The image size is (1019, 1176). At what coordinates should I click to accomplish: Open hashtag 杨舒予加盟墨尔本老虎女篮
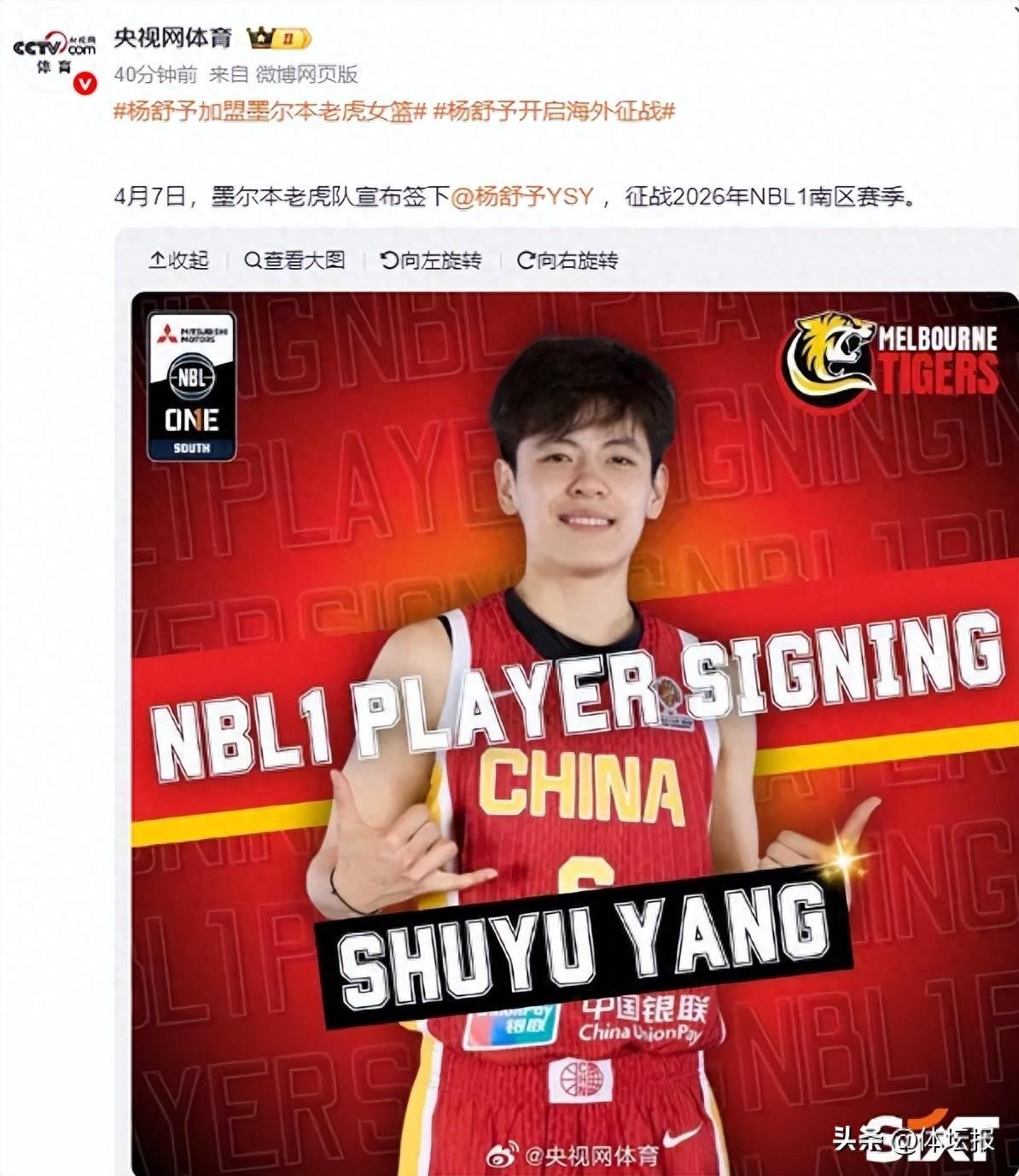[270, 111]
